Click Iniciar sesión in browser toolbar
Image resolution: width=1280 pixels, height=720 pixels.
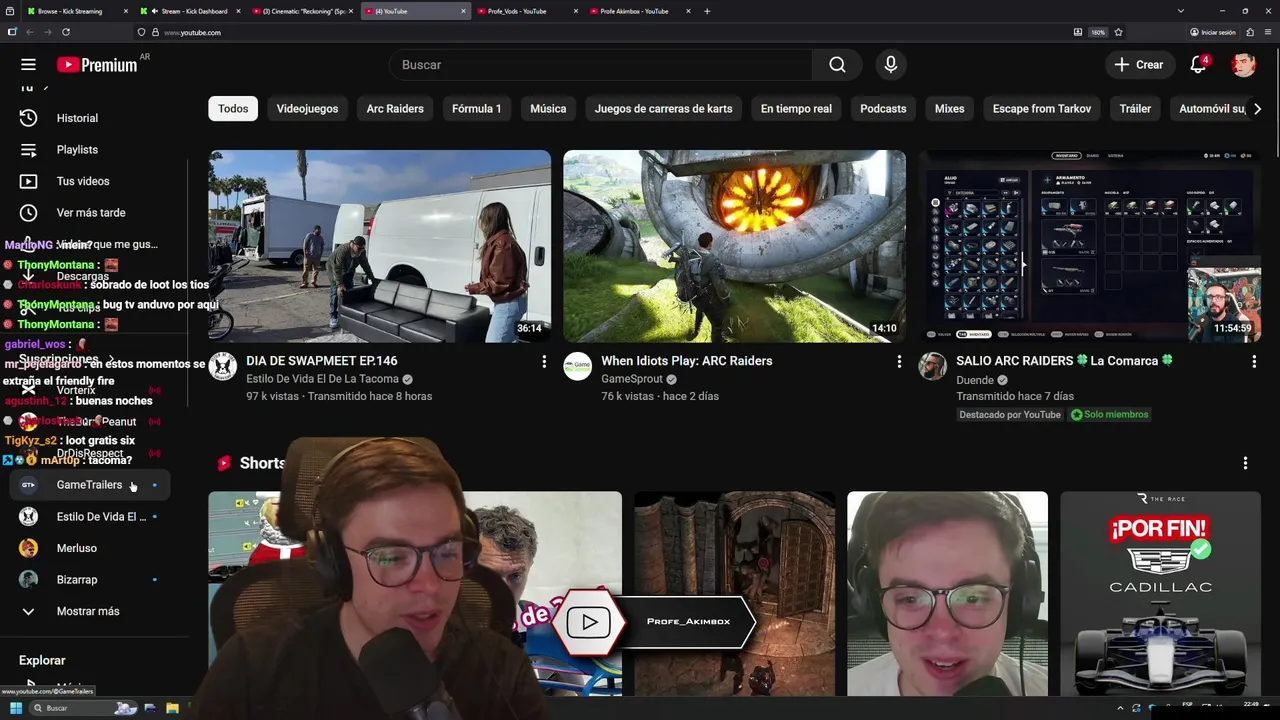point(1213,32)
